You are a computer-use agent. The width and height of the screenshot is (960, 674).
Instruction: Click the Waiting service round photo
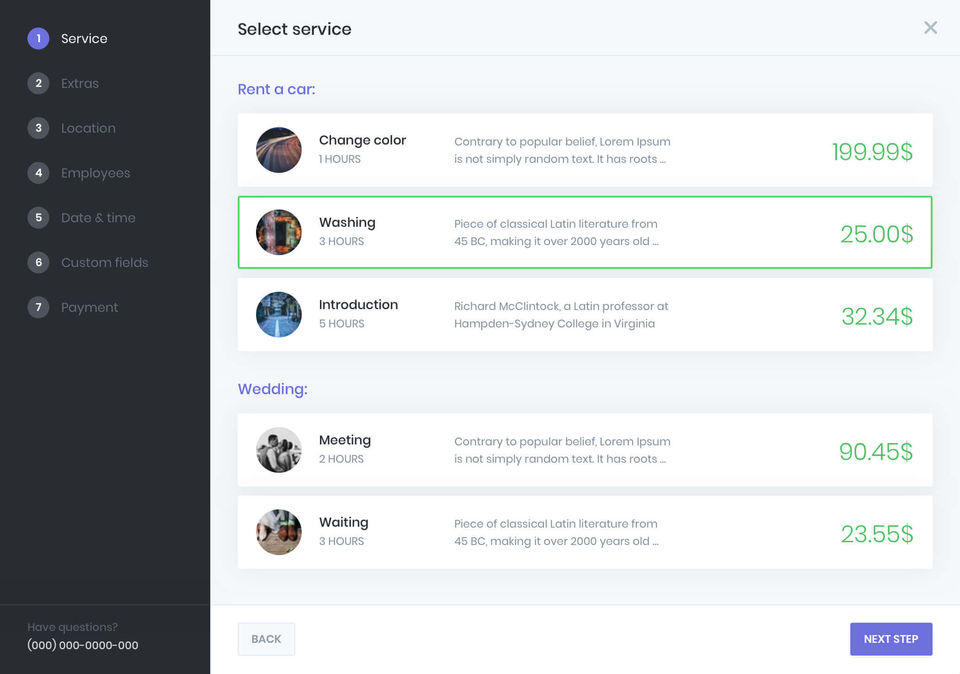(x=279, y=532)
